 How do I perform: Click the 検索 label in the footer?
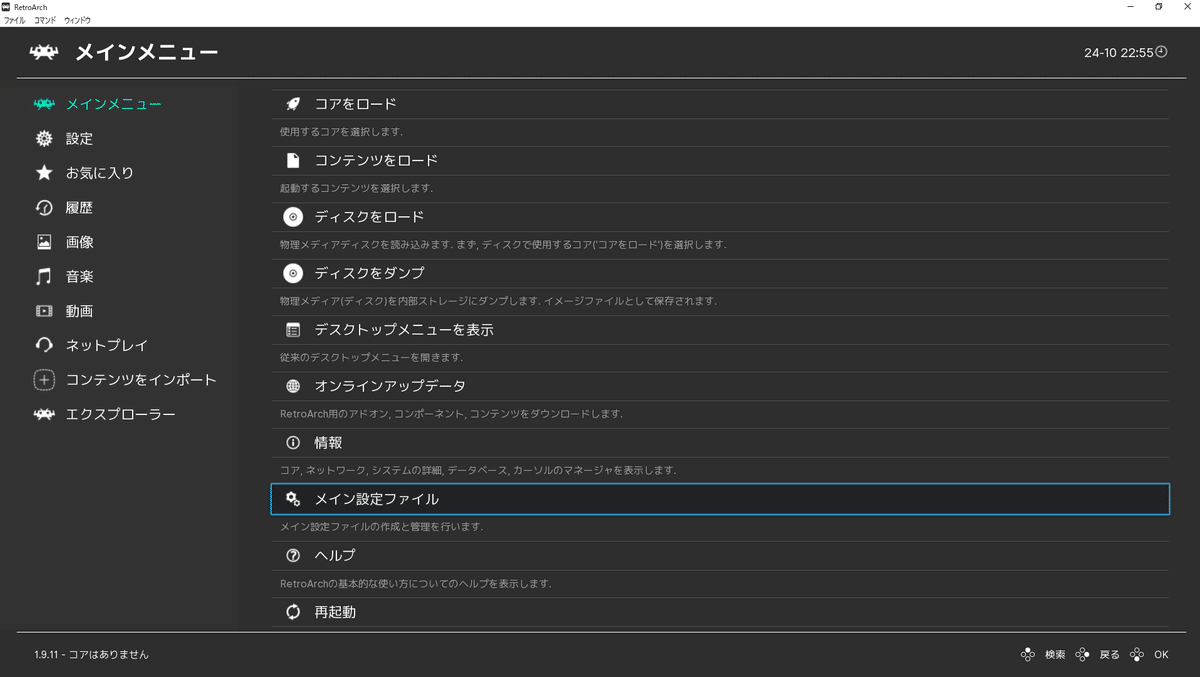coord(1055,655)
